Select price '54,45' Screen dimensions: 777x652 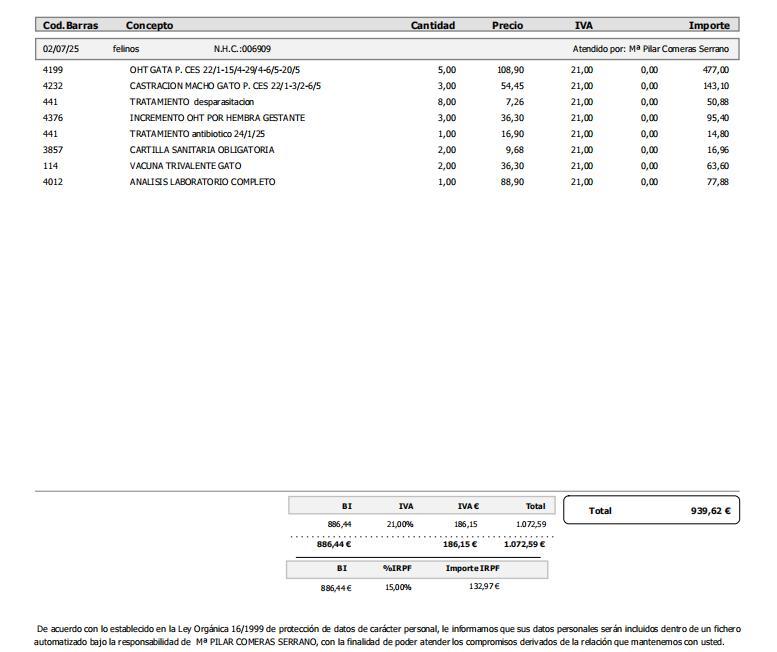512,86
